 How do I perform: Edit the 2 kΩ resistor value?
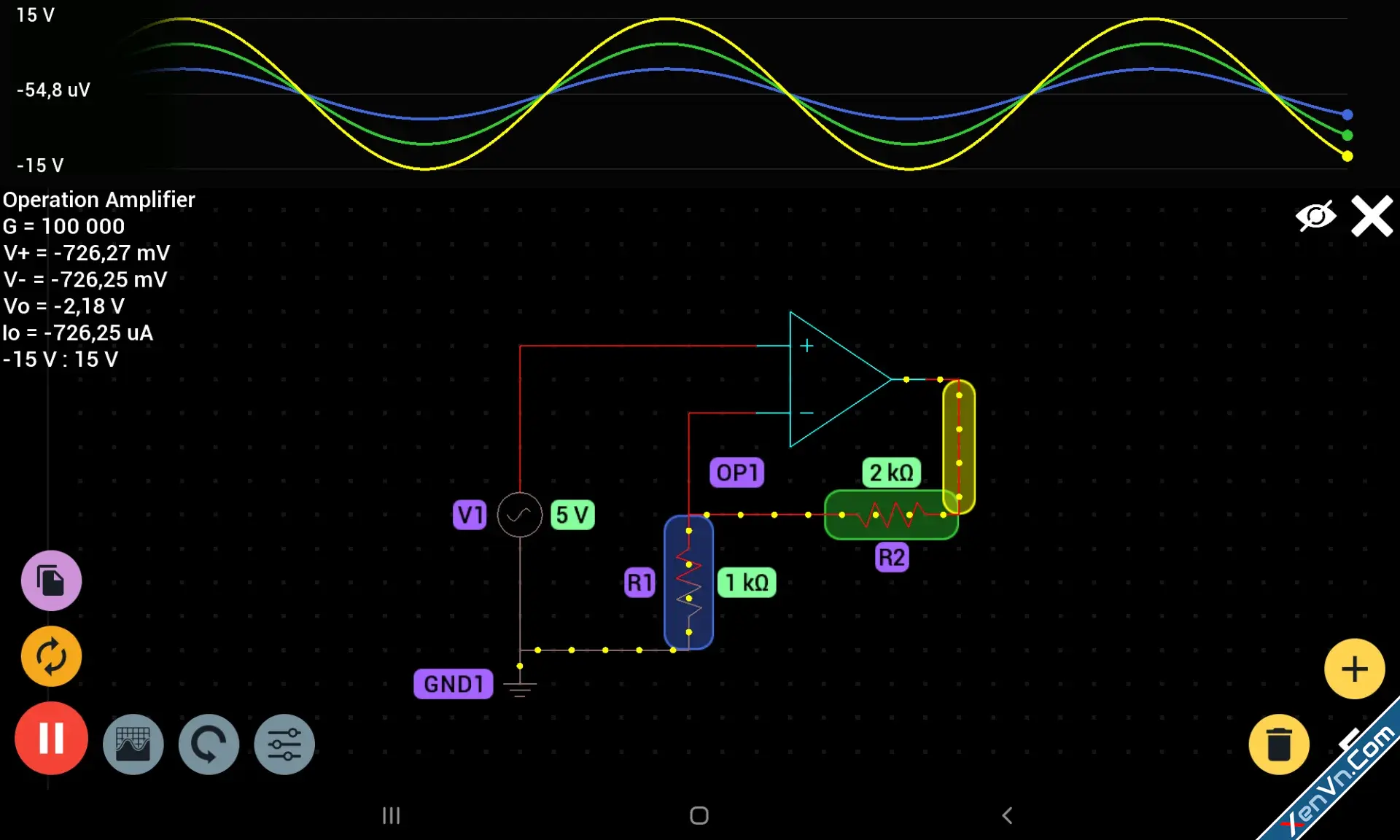click(891, 472)
